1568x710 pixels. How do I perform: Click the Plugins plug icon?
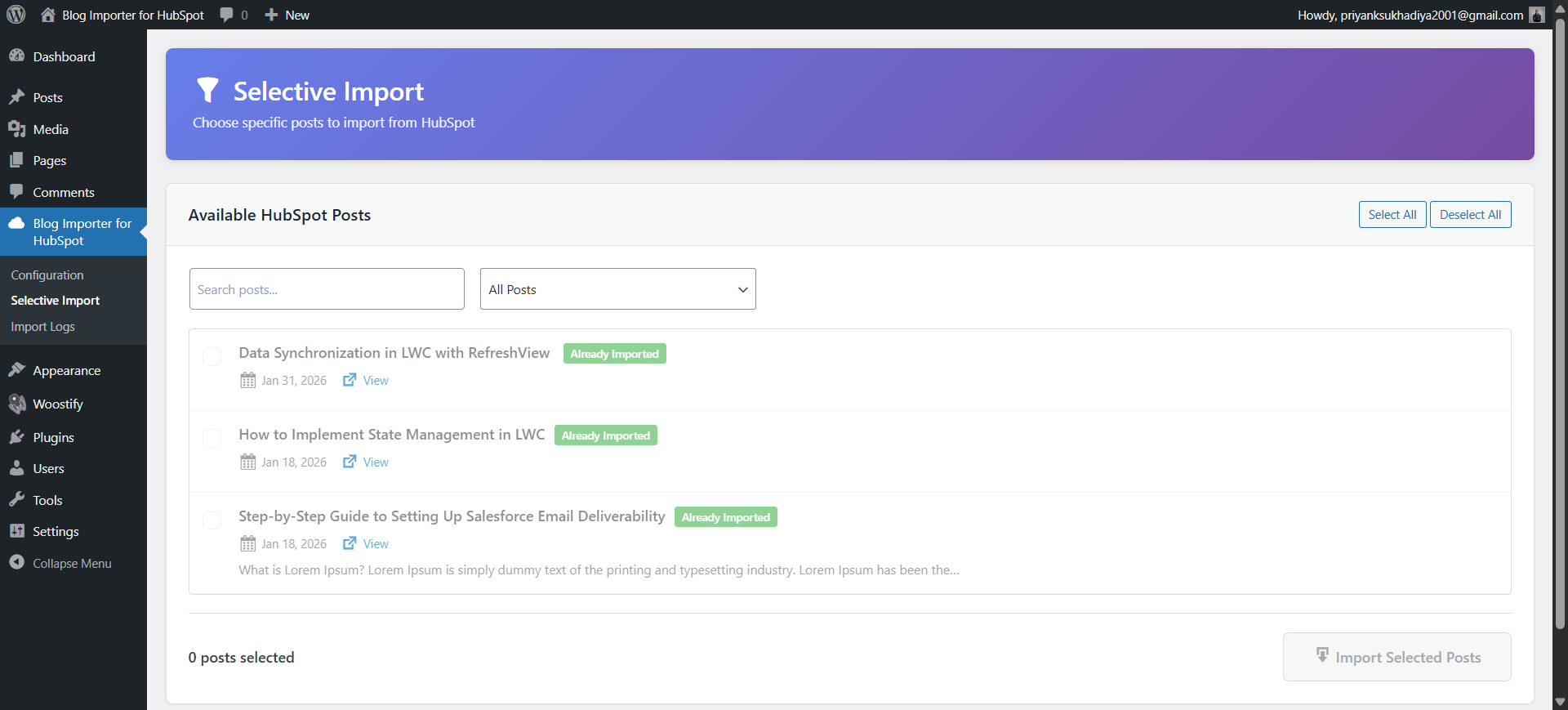pos(16,437)
